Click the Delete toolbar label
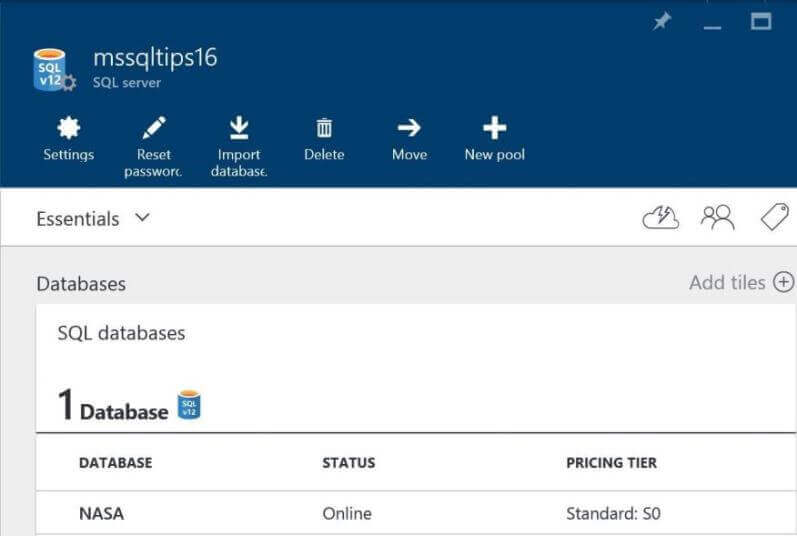 [x=324, y=154]
